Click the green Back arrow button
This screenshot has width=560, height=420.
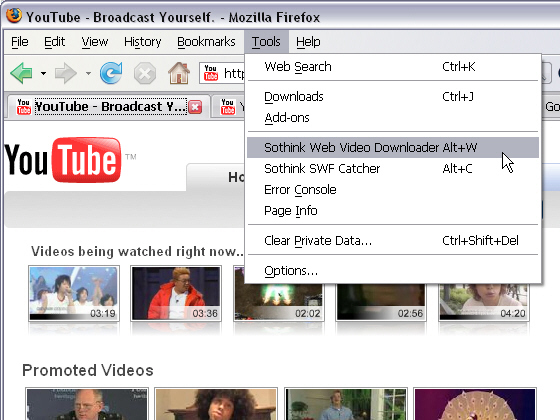click(x=21, y=73)
